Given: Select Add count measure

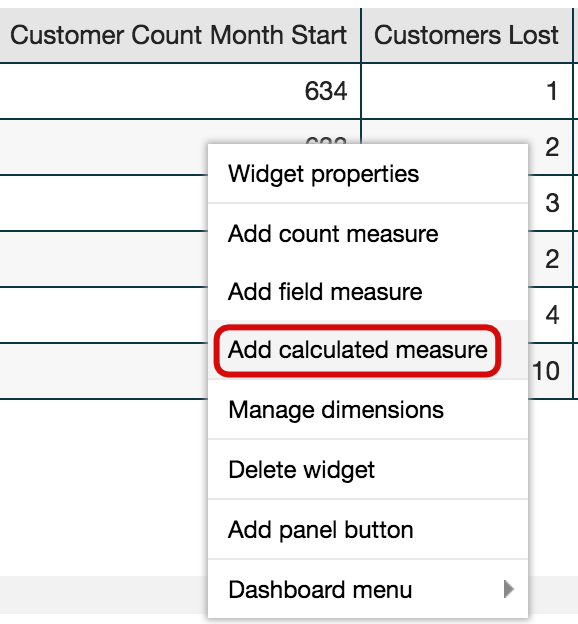Looking at the screenshot, I should 368,233.
